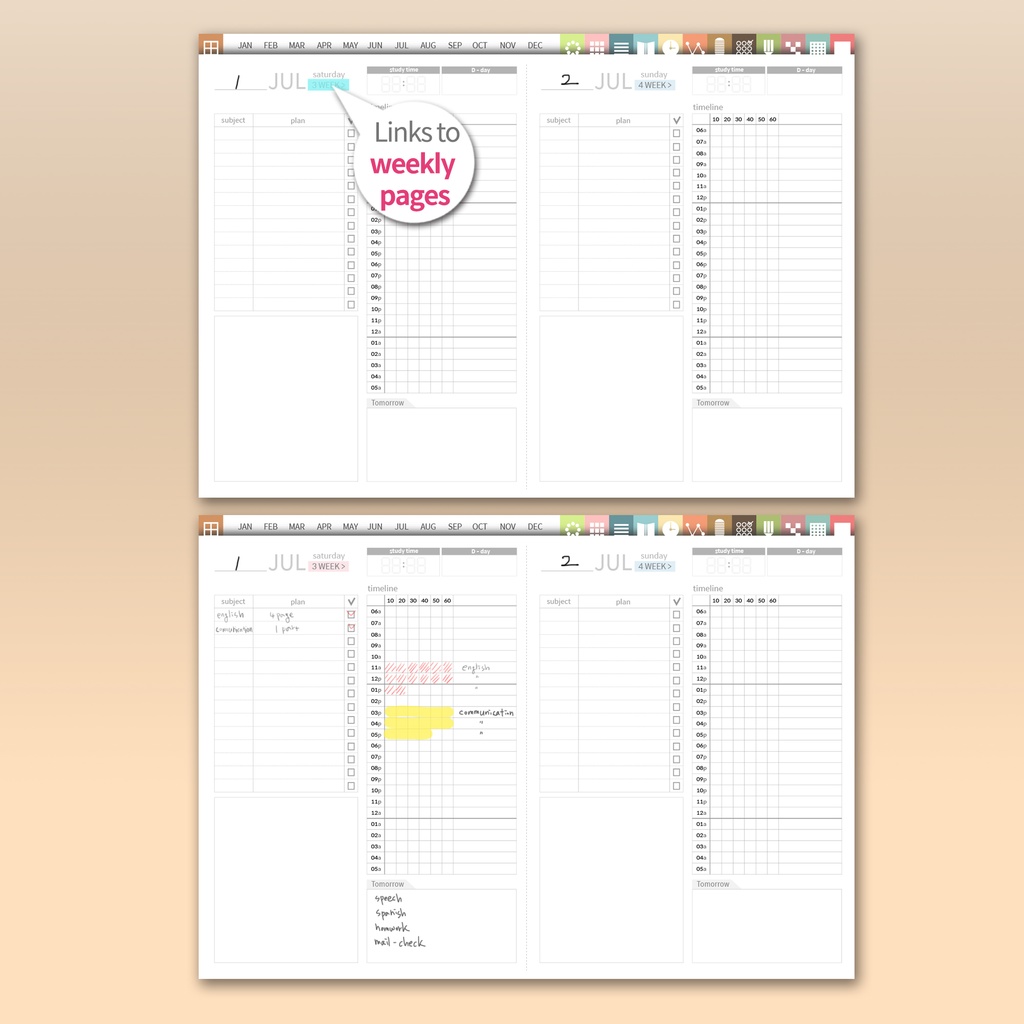Select MAY on lower planner
The image size is (1024, 1024).
(351, 527)
